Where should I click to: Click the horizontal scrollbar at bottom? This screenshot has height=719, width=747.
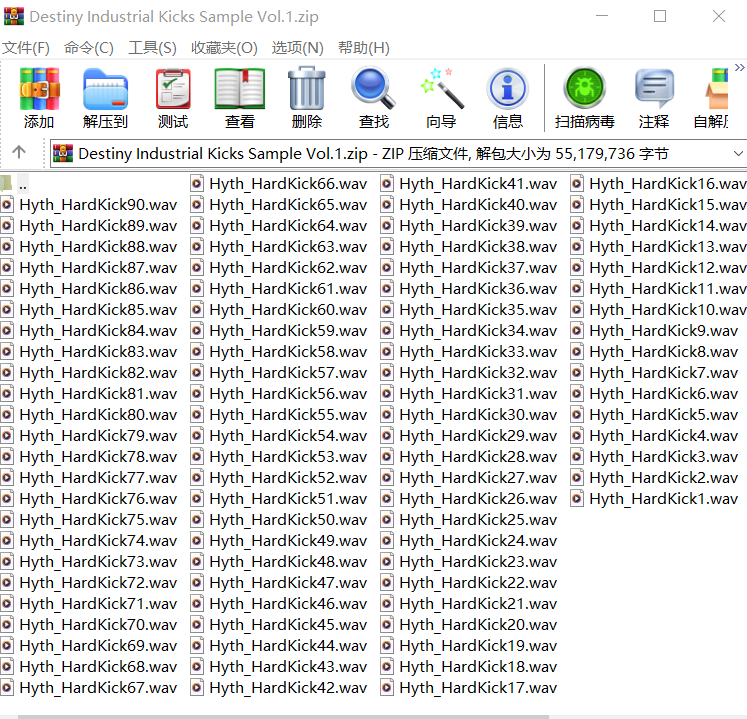pos(373,714)
